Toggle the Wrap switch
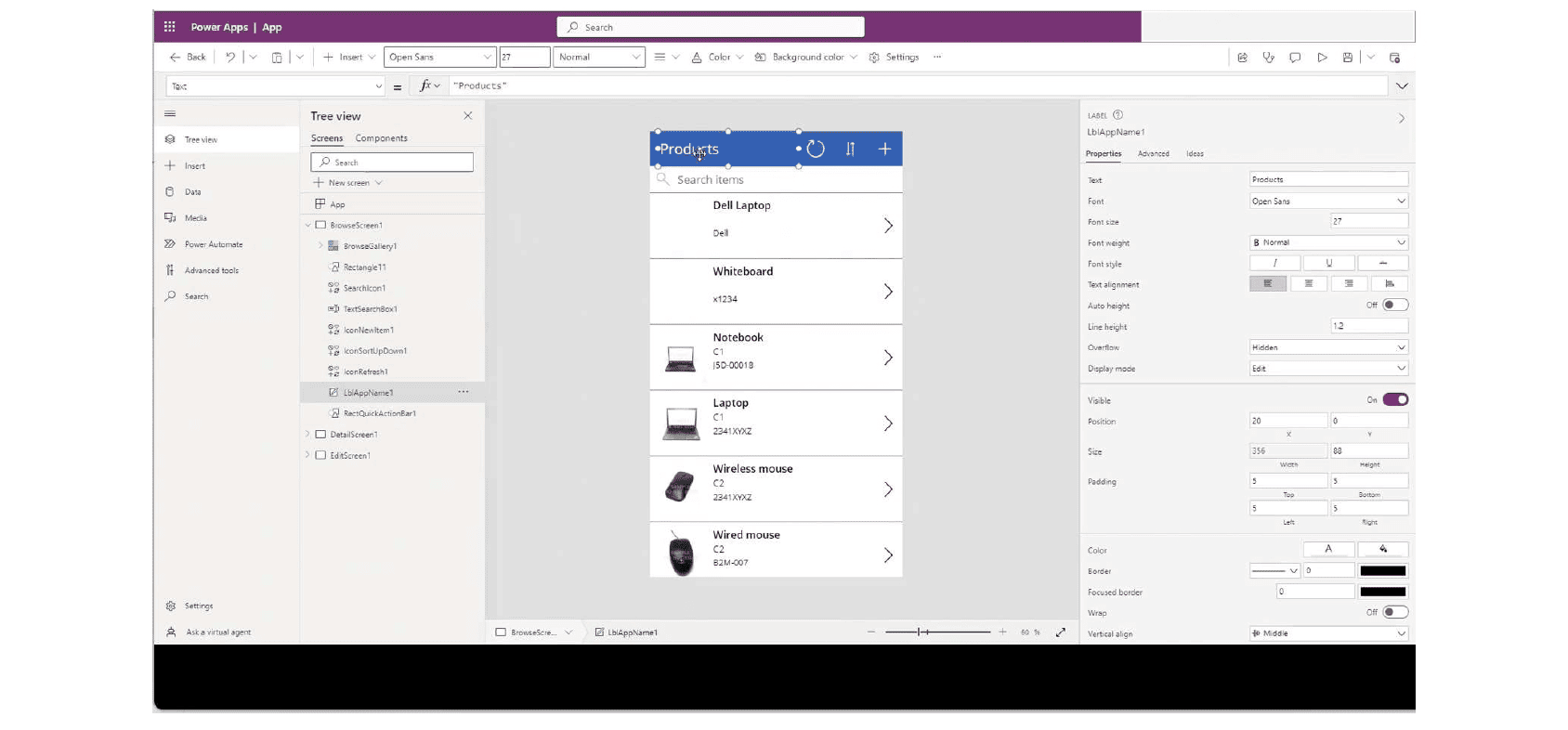1568x730 pixels. [x=1395, y=612]
